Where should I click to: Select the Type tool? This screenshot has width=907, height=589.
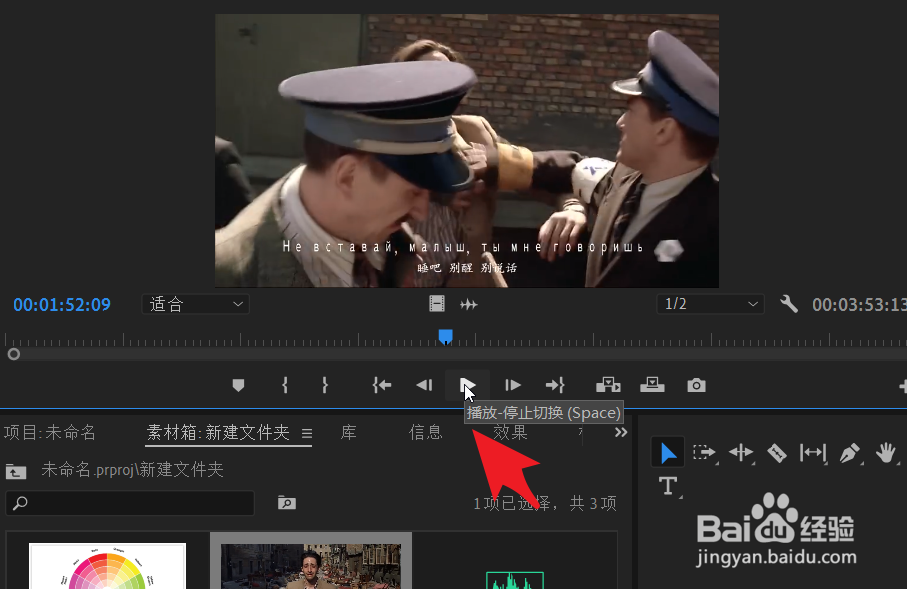pyautogui.click(x=668, y=486)
